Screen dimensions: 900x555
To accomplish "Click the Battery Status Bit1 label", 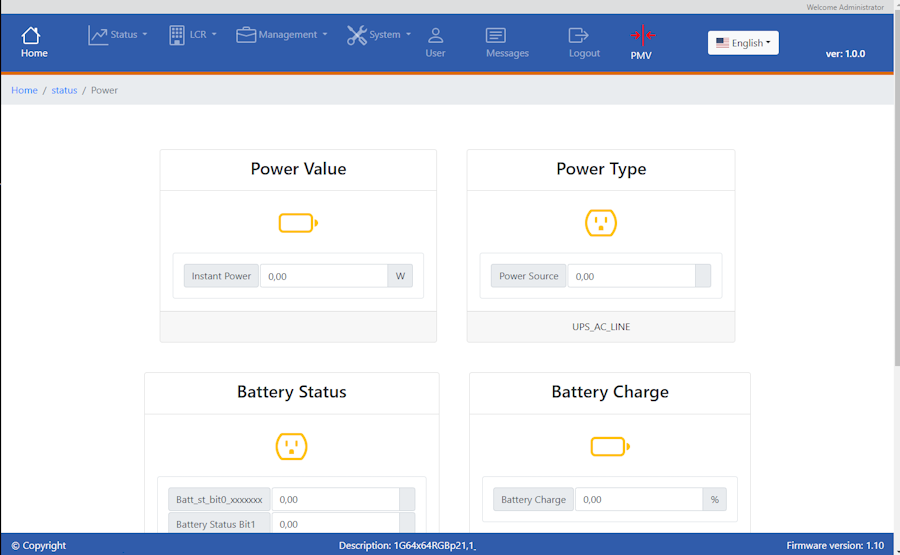I will click(x=219, y=523).
